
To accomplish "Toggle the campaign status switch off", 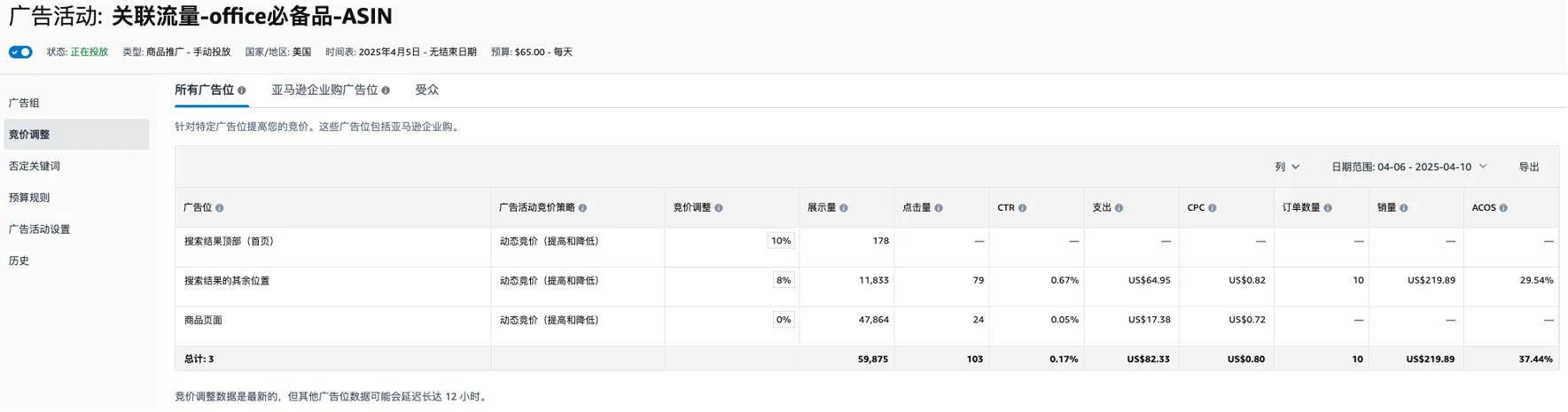I will 20,52.
